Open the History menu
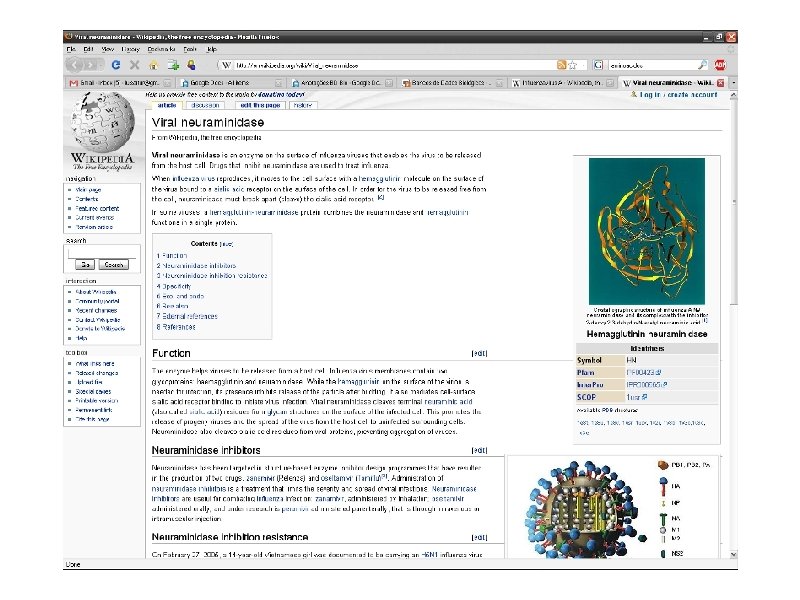This screenshot has height=600, width=800. pyautogui.click(x=130, y=49)
